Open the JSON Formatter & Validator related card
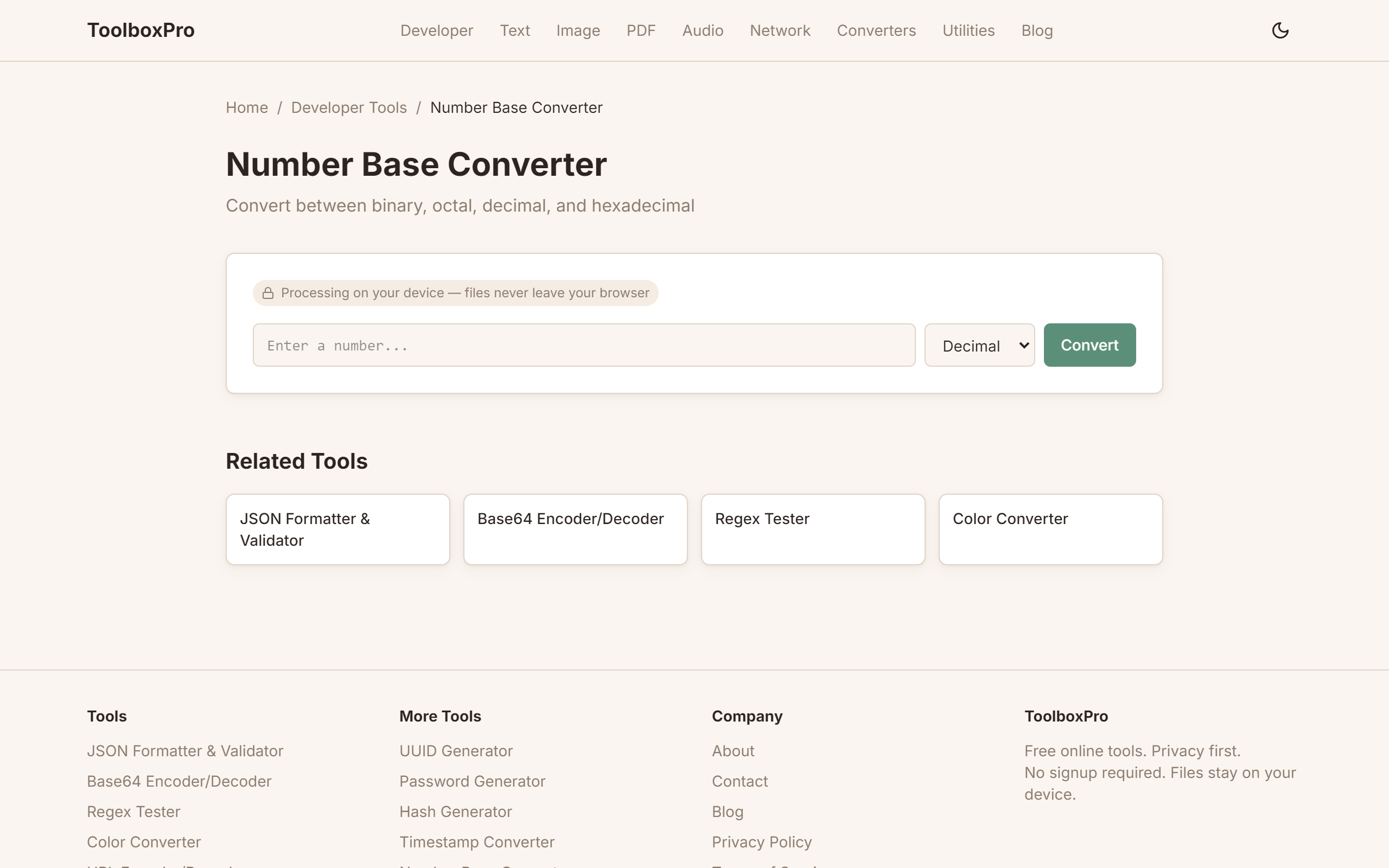Image resolution: width=1389 pixels, height=868 pixels. click(337, 529)
